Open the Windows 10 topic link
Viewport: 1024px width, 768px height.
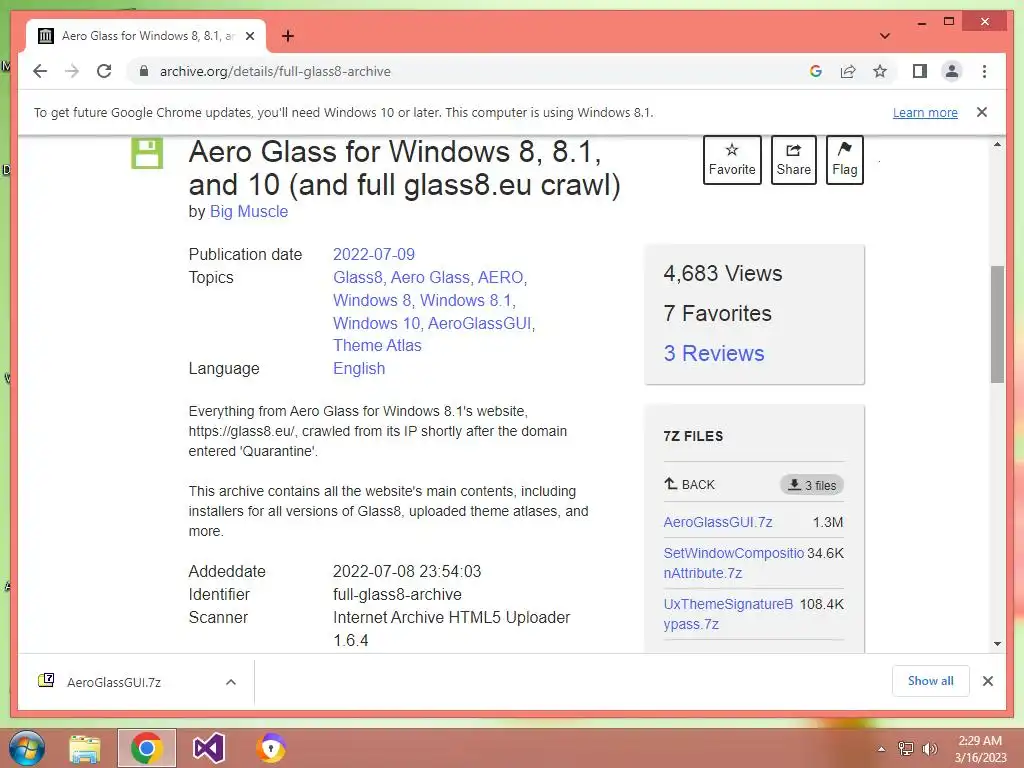click(x=376, y=323)
